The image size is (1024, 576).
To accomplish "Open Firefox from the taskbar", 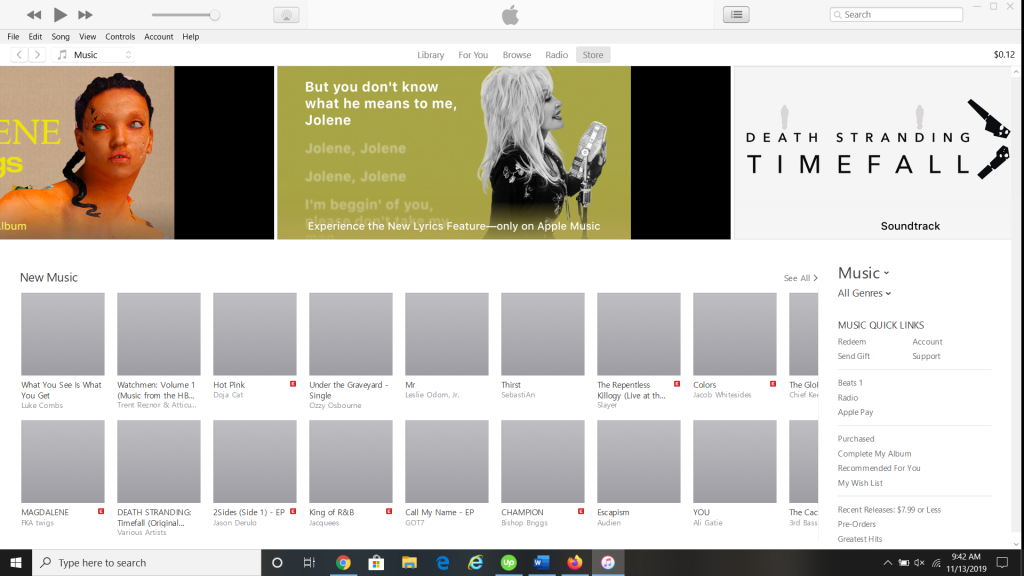I will tap(575, 562).
